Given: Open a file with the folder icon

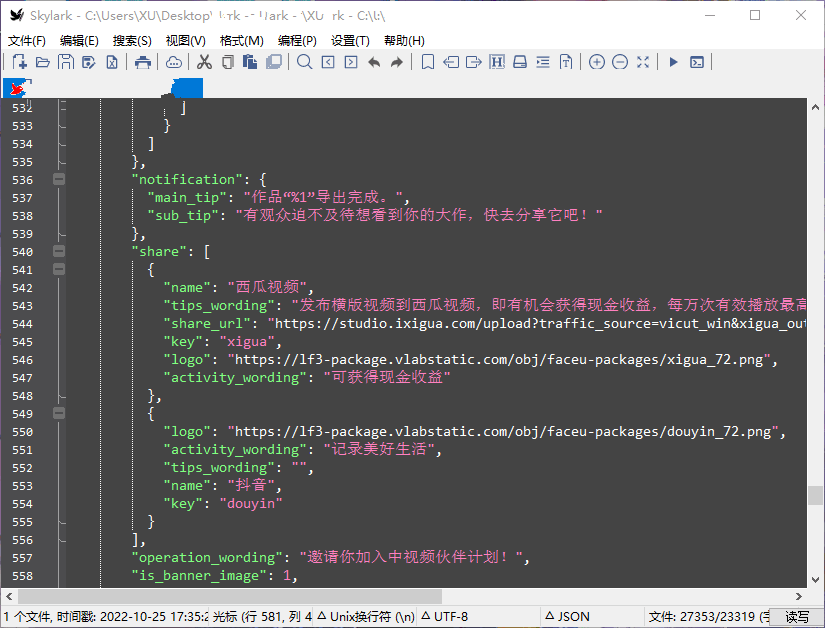Looking at the screenshot, I should tap(43, 62).
